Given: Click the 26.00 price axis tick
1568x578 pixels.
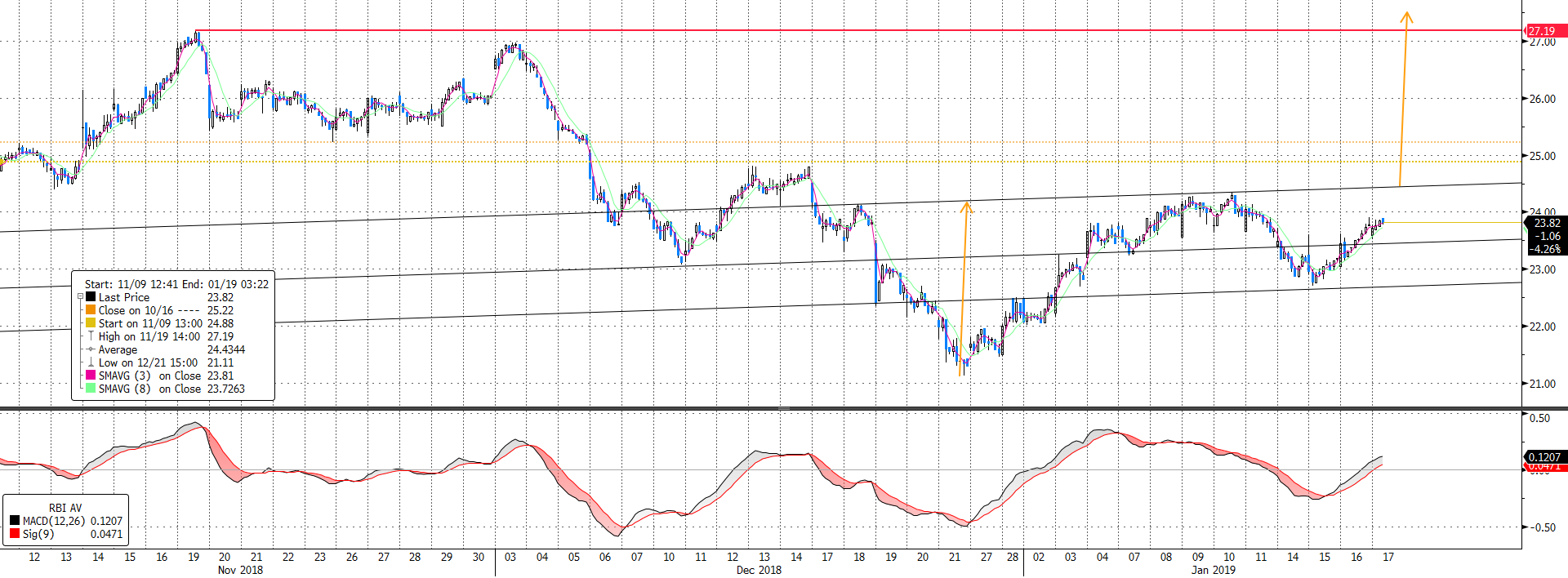Looking at the screenshot, I should point(1543,99).
